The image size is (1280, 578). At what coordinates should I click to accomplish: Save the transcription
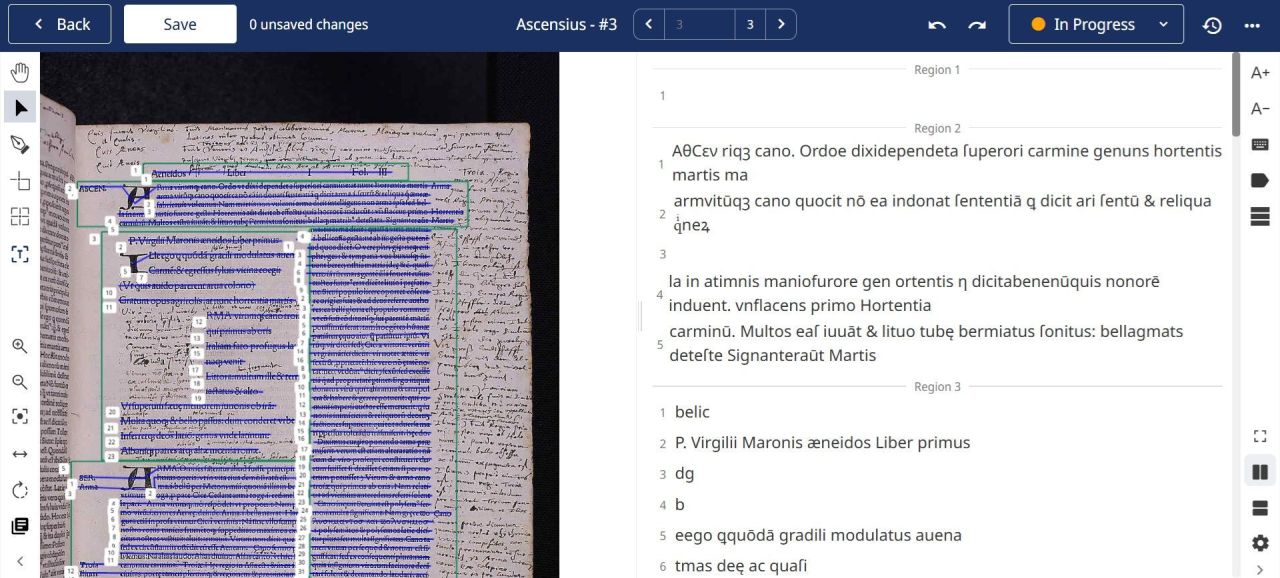tap(180, 24)
